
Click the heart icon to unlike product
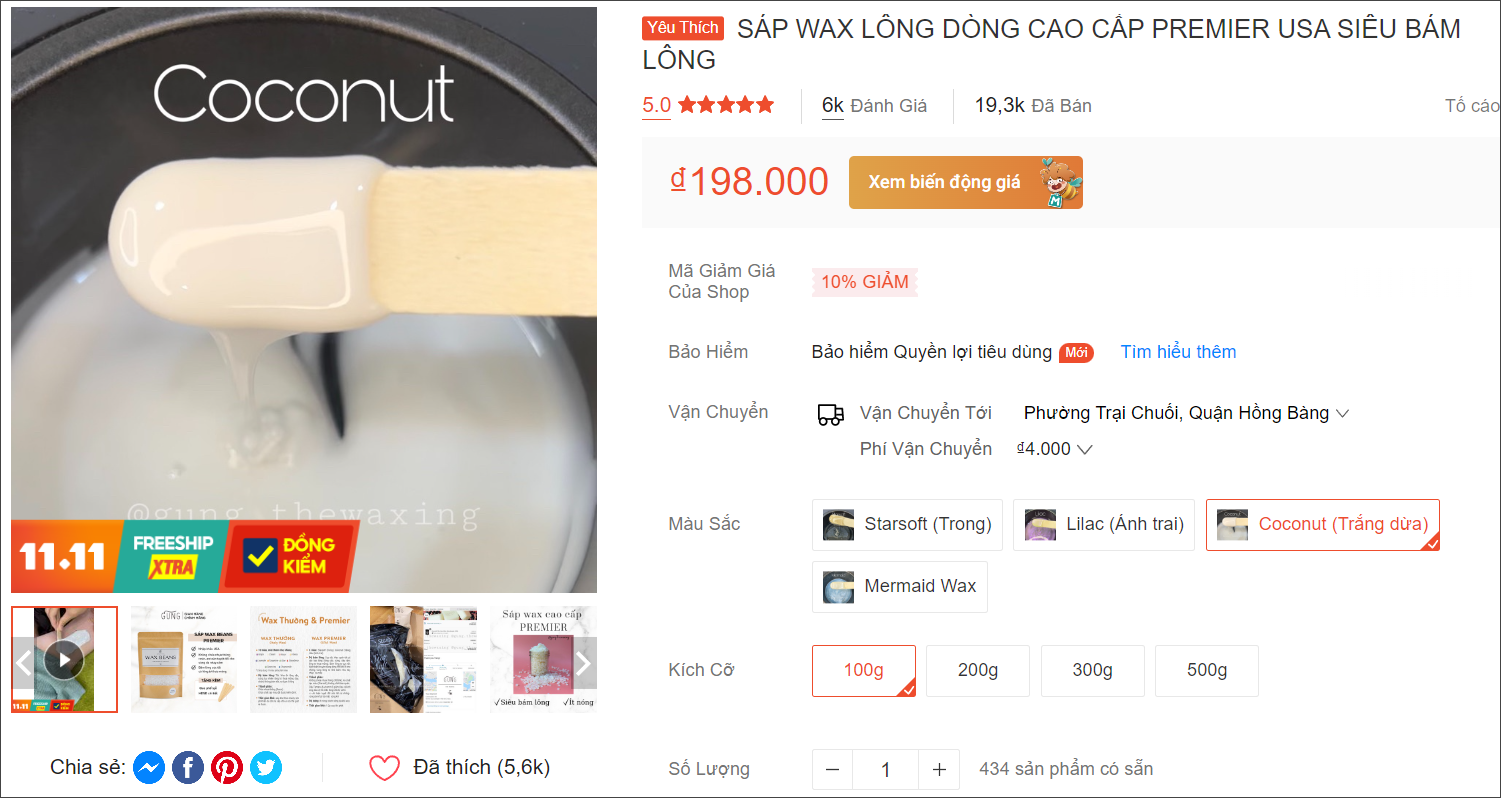point(384,768)
